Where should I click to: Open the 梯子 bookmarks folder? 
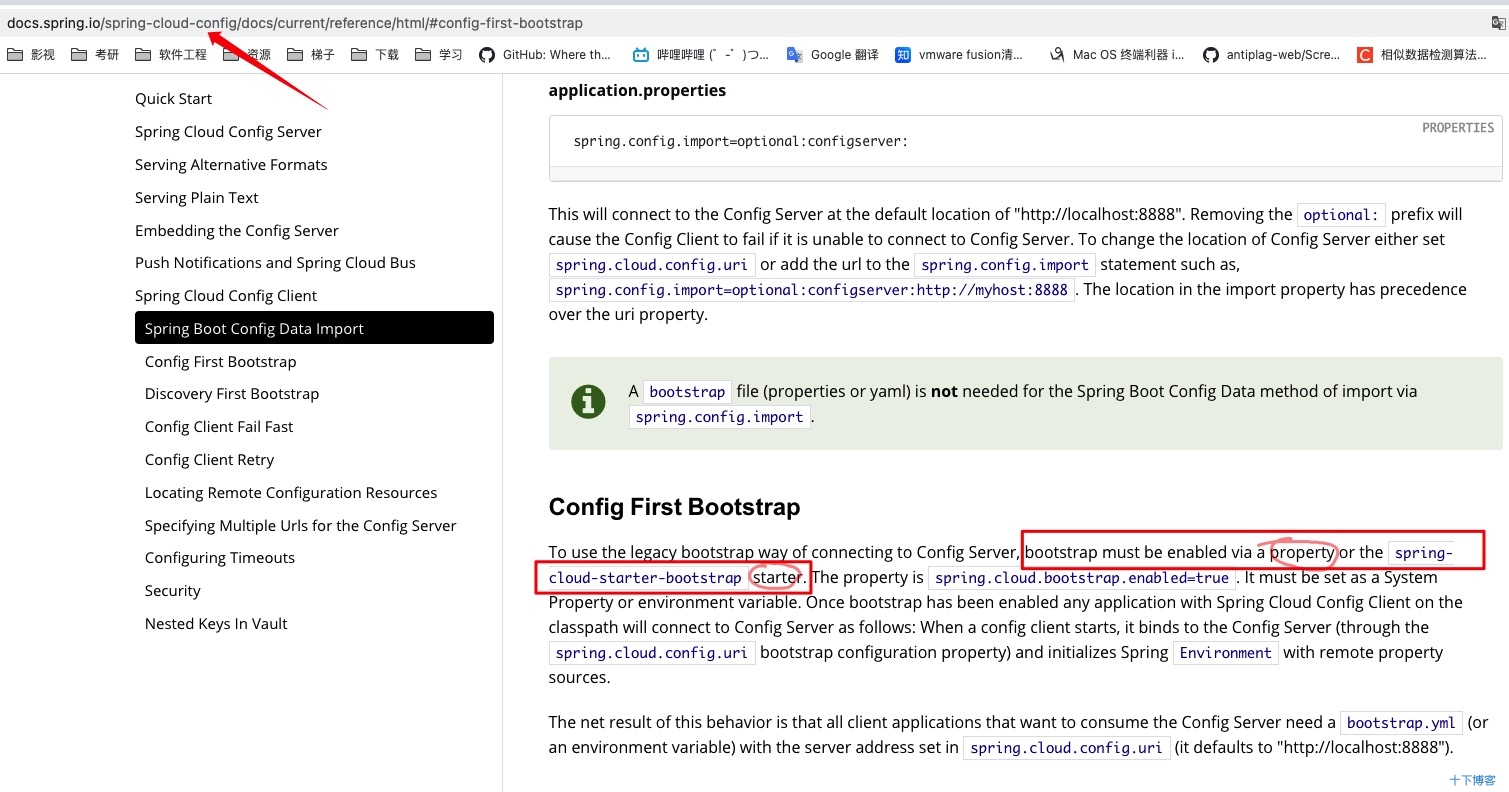(x=311, y=55)
